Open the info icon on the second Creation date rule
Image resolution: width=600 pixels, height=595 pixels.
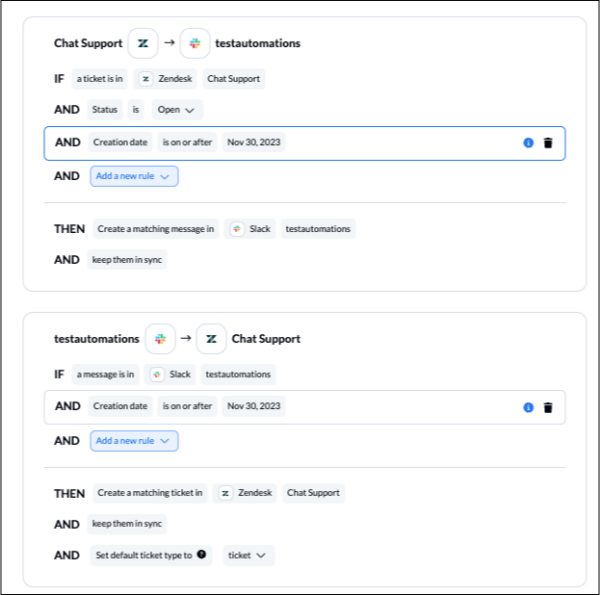tap(528, 407)
